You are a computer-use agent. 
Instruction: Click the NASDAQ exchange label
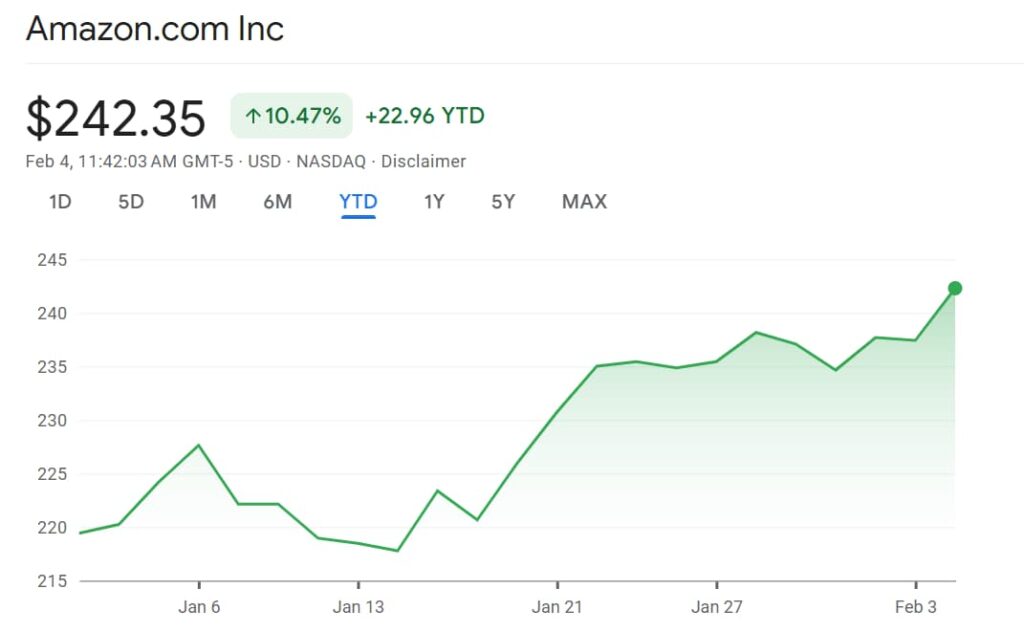pyautogui.click(x=330, y=161)
